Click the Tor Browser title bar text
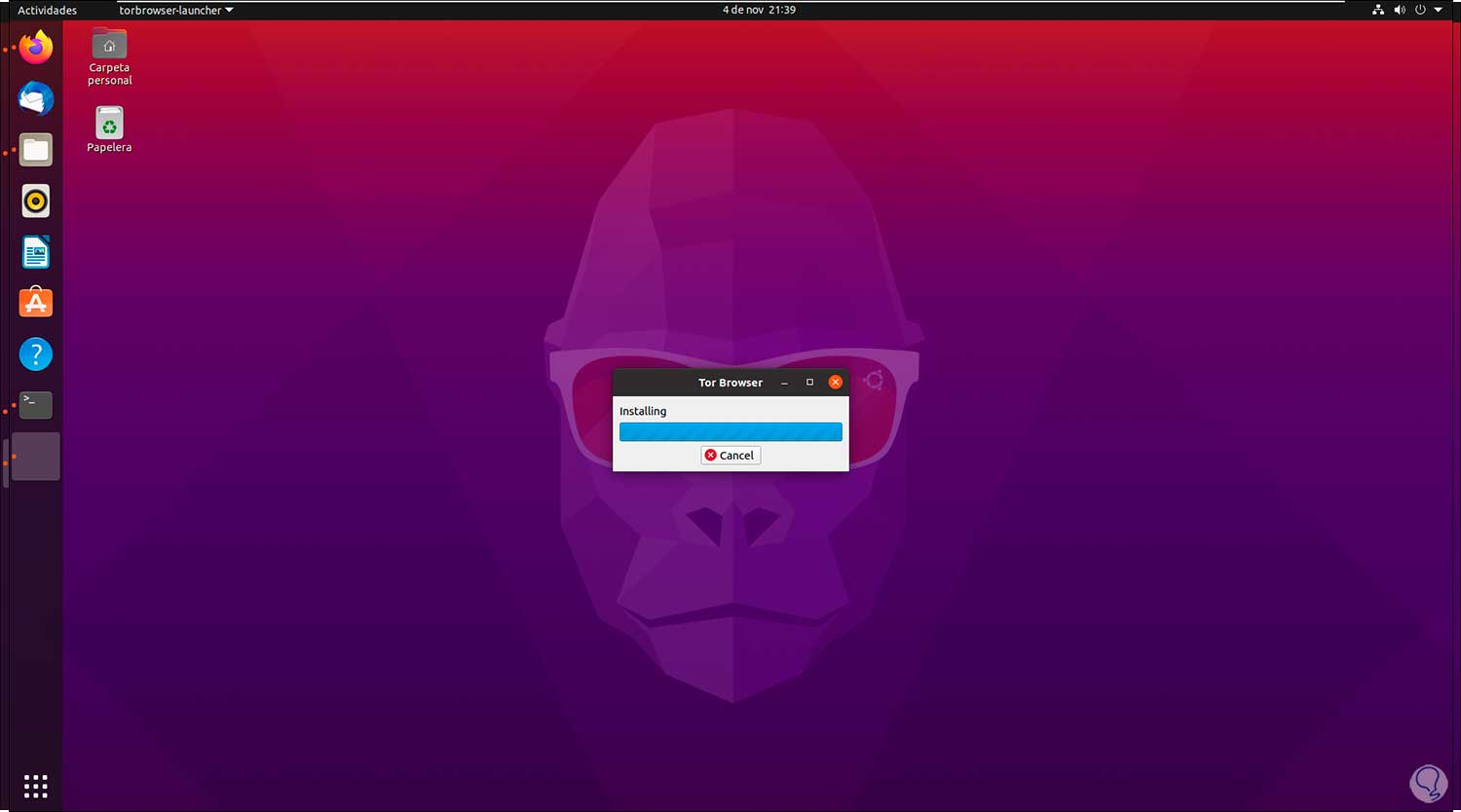Viewport: 1461px width, 812px height. [730, 383]
